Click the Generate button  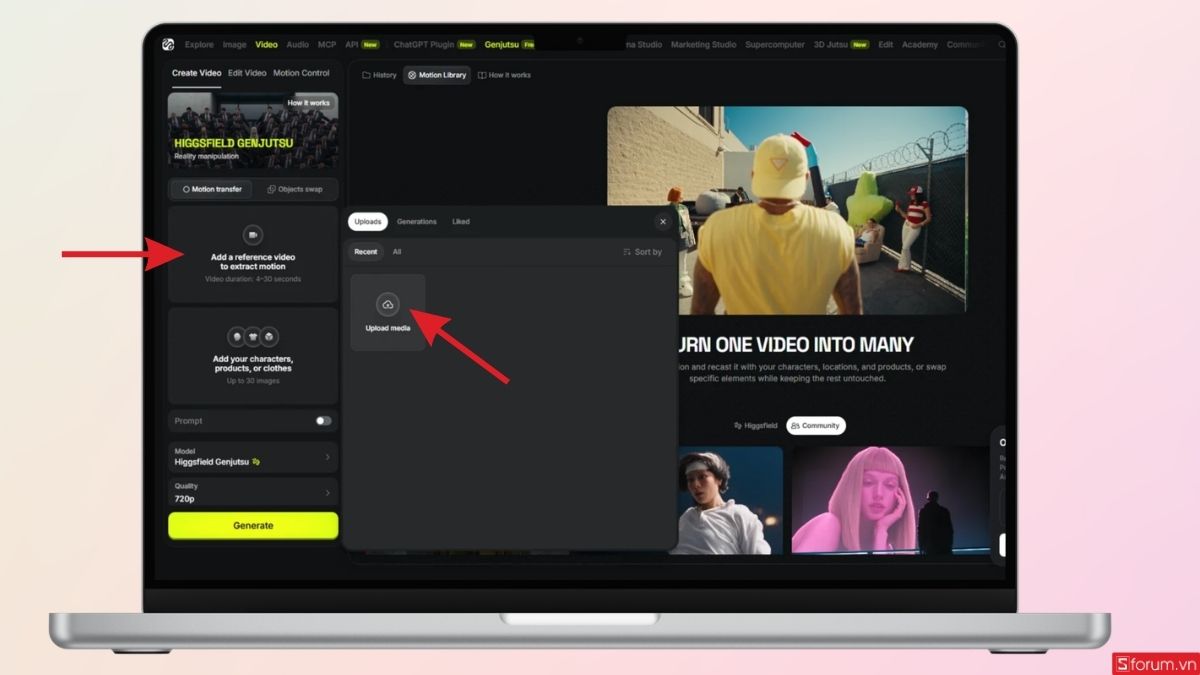pos(253,525)
